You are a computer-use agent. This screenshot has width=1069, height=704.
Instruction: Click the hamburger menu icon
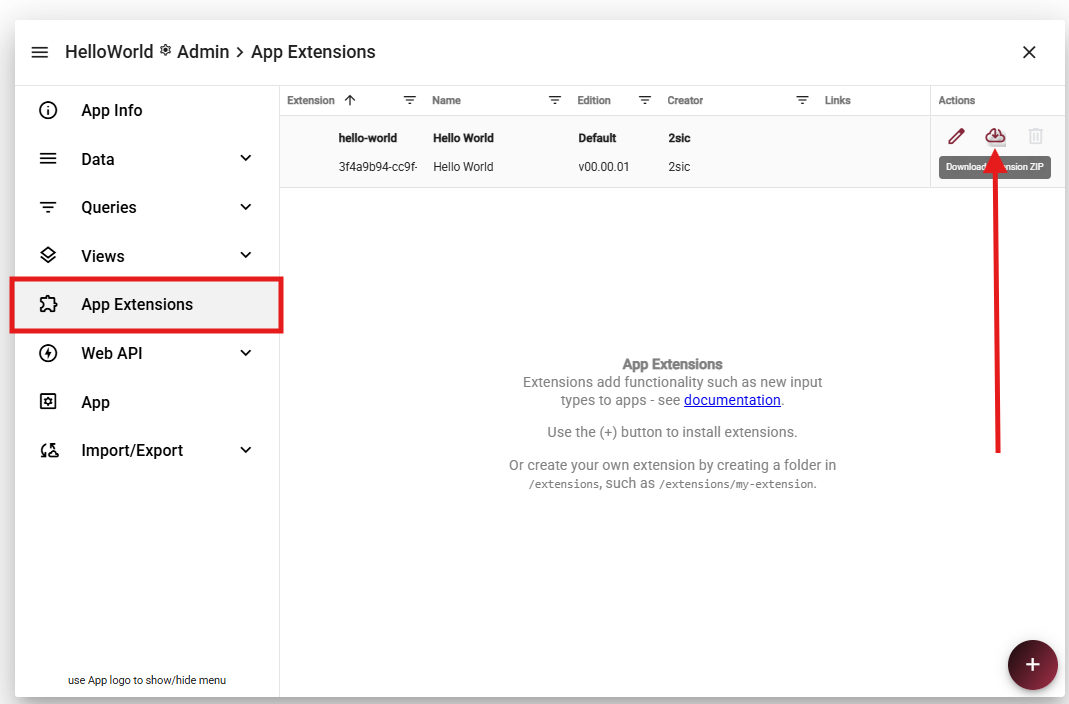(40, 52)
